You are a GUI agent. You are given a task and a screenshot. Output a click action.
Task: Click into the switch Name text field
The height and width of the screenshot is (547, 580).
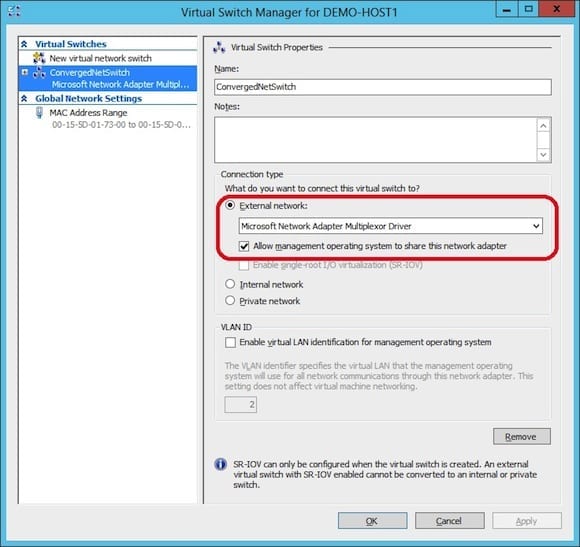pyautogui.click(x=383, y=87)
